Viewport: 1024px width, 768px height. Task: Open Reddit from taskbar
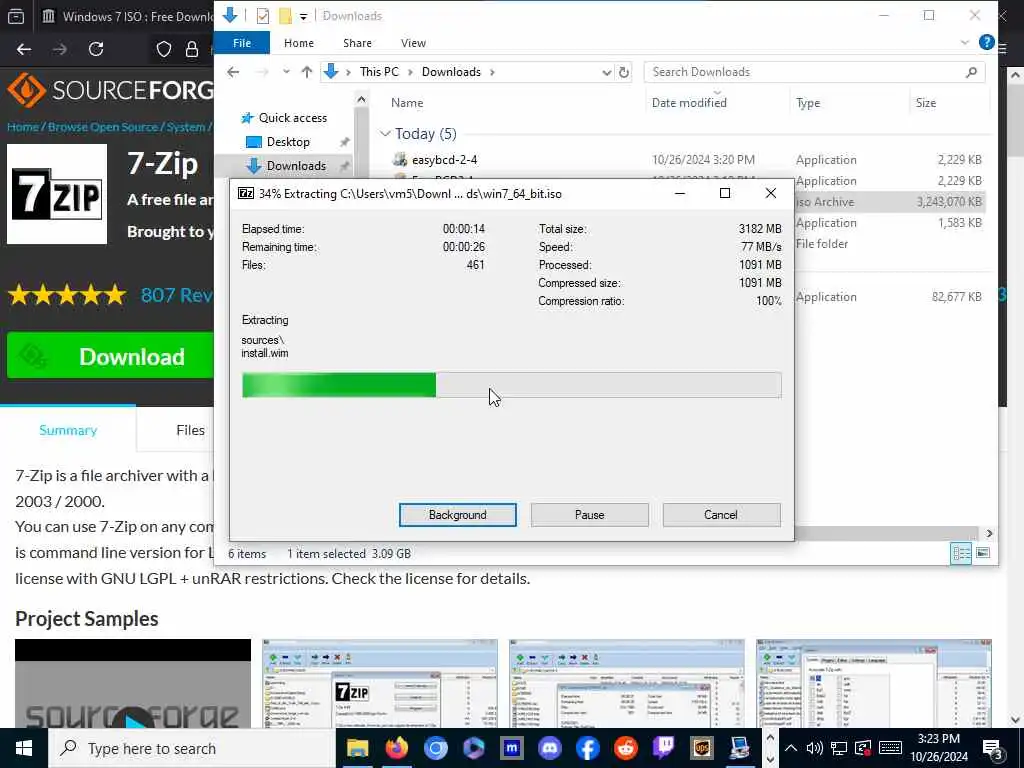[626, 748]
